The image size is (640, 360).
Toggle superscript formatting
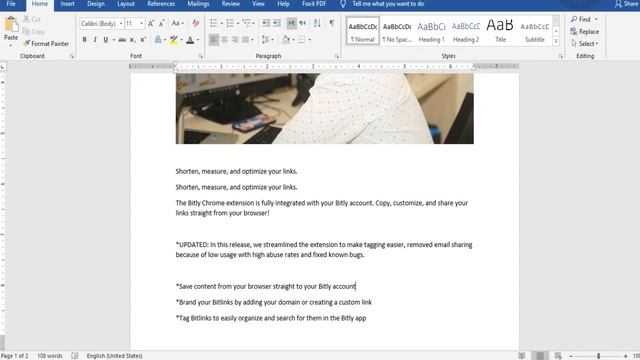[x=143, y=40]
